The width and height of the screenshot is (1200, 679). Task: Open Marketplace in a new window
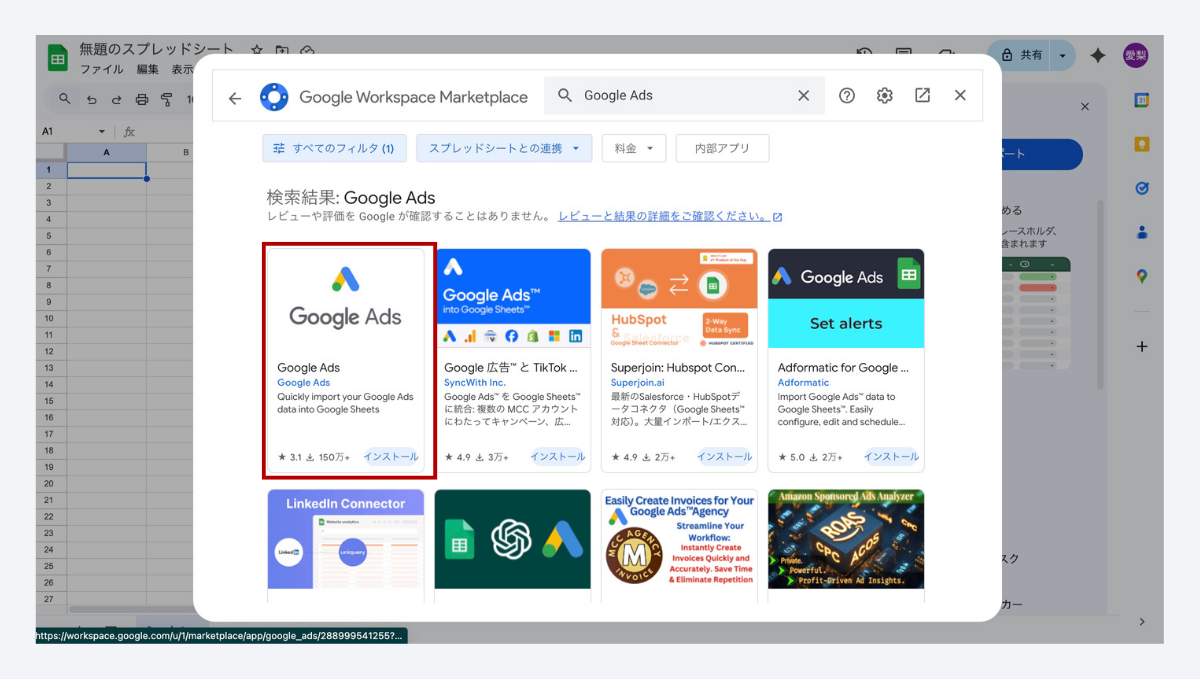(x=922, y=96)
